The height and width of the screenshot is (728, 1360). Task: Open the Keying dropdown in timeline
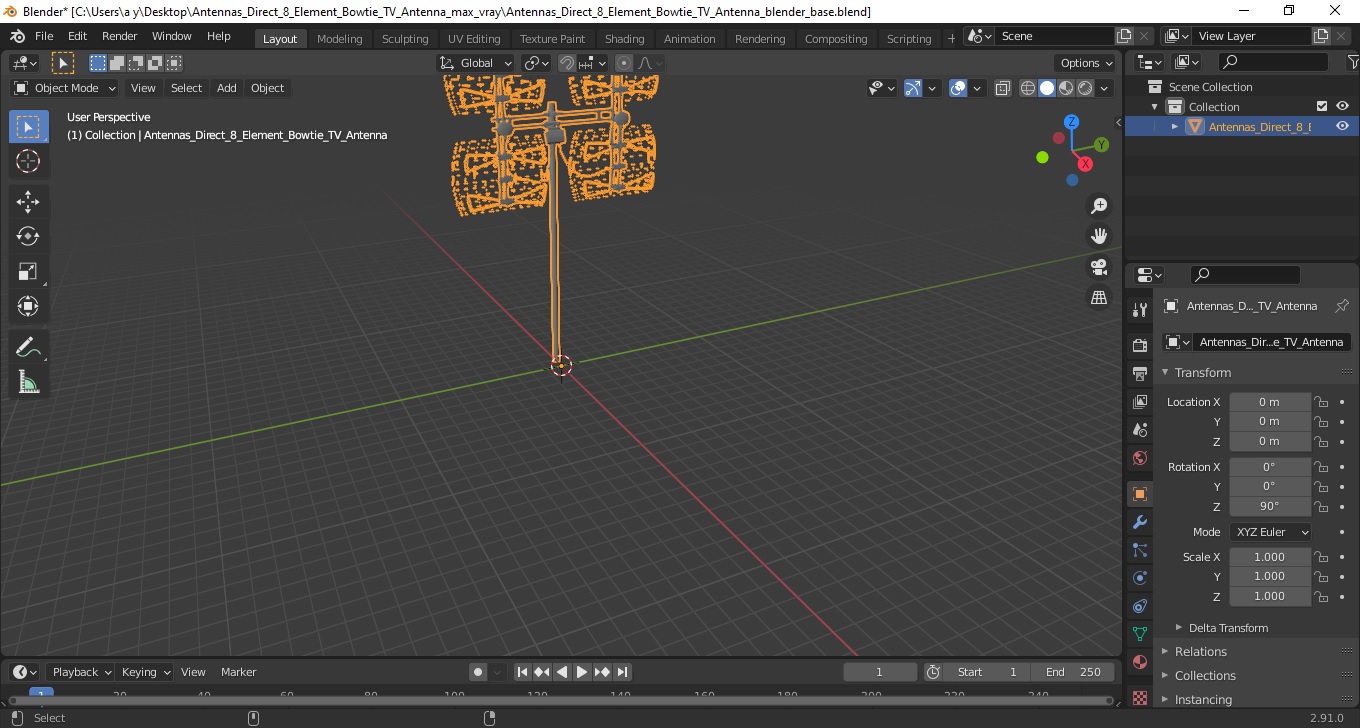tap(144, 672)
